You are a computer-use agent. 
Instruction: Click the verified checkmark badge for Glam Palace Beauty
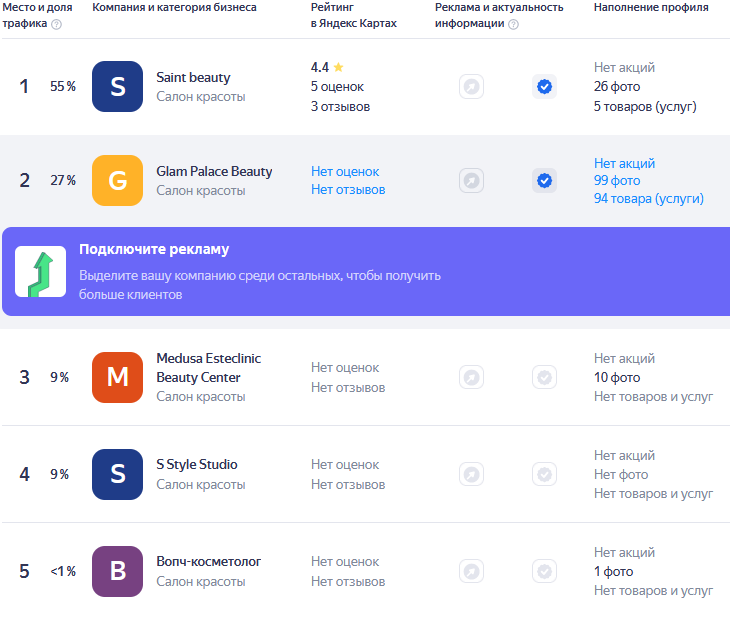pyautogui.click(x=544, y=181)
